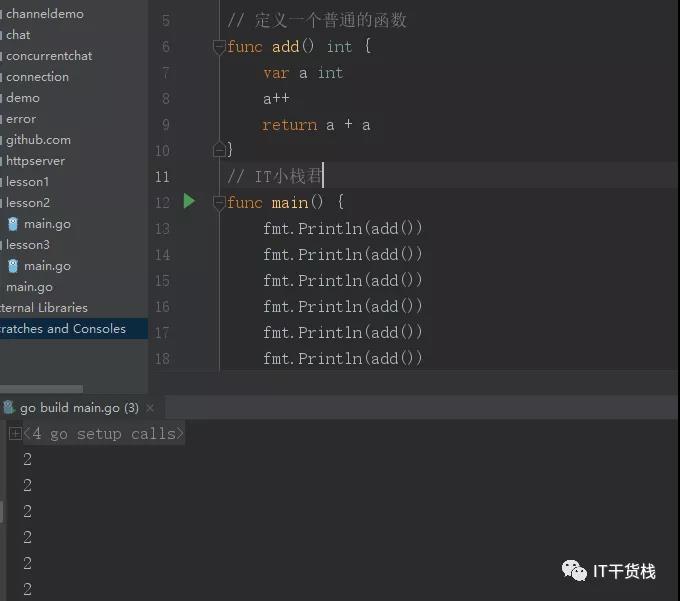Click the gopher icon on go build tab
Viewport: 680px width, 601px height.
pyautogui.click(x=9, y=407)
